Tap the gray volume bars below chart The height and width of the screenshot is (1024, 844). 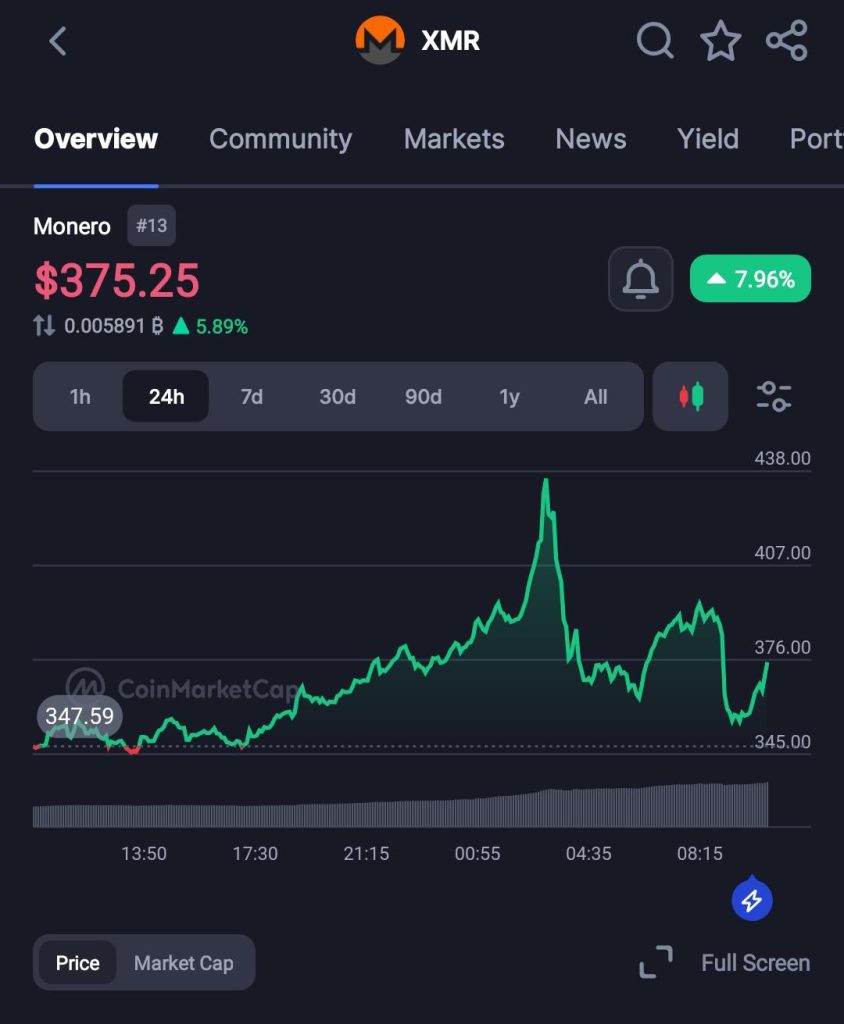coord(400,806)
